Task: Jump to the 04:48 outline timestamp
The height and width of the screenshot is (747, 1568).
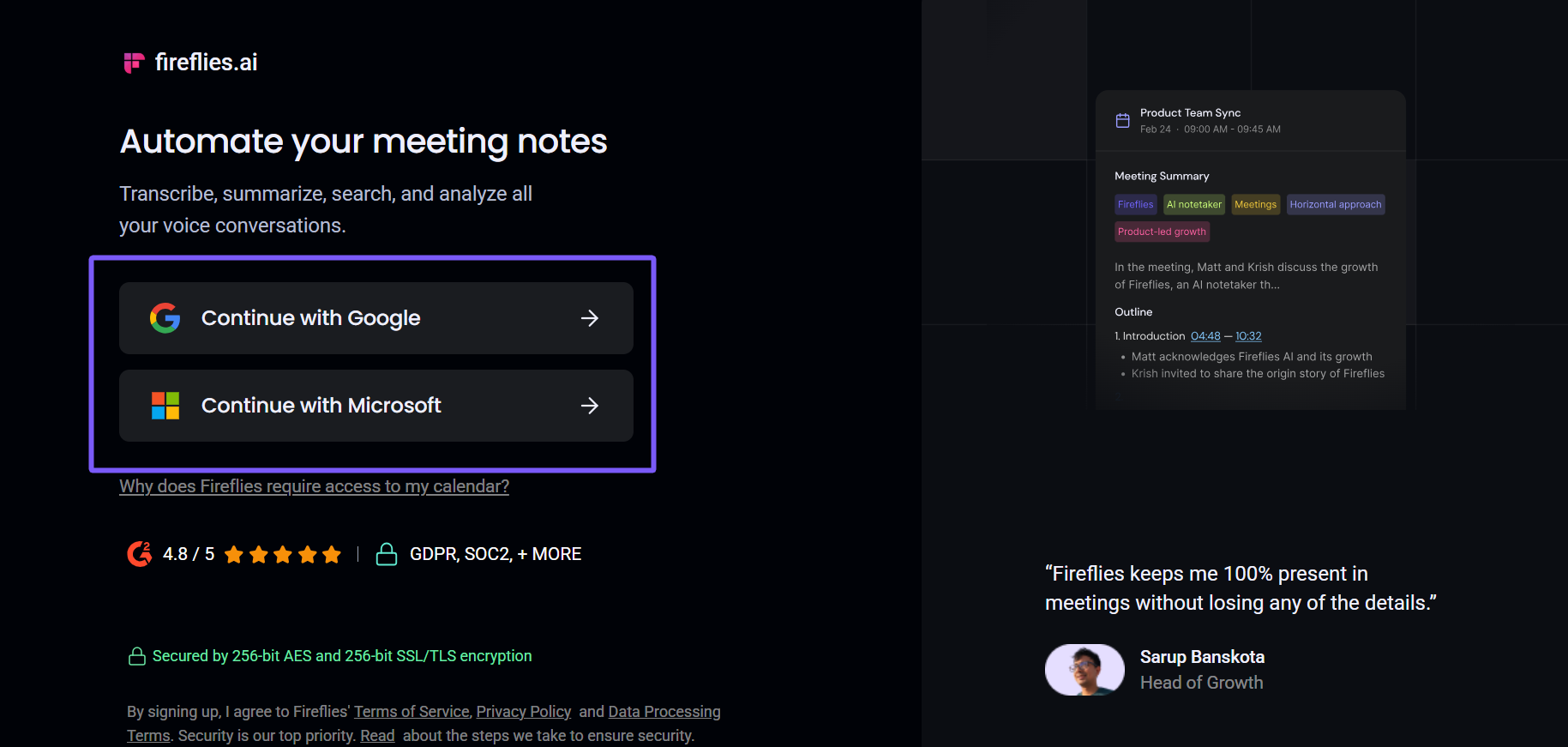Action: (1205, 336)
